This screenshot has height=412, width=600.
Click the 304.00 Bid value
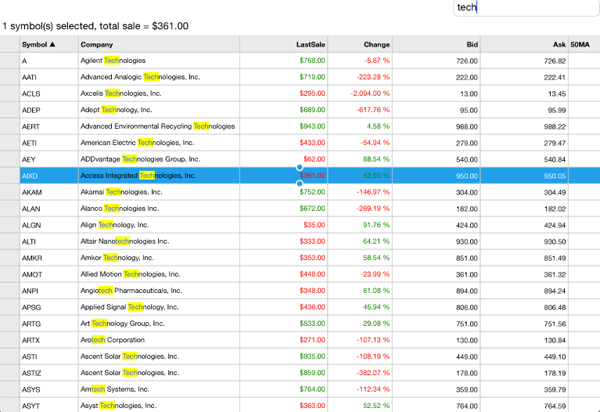click(x=467, y=192)
